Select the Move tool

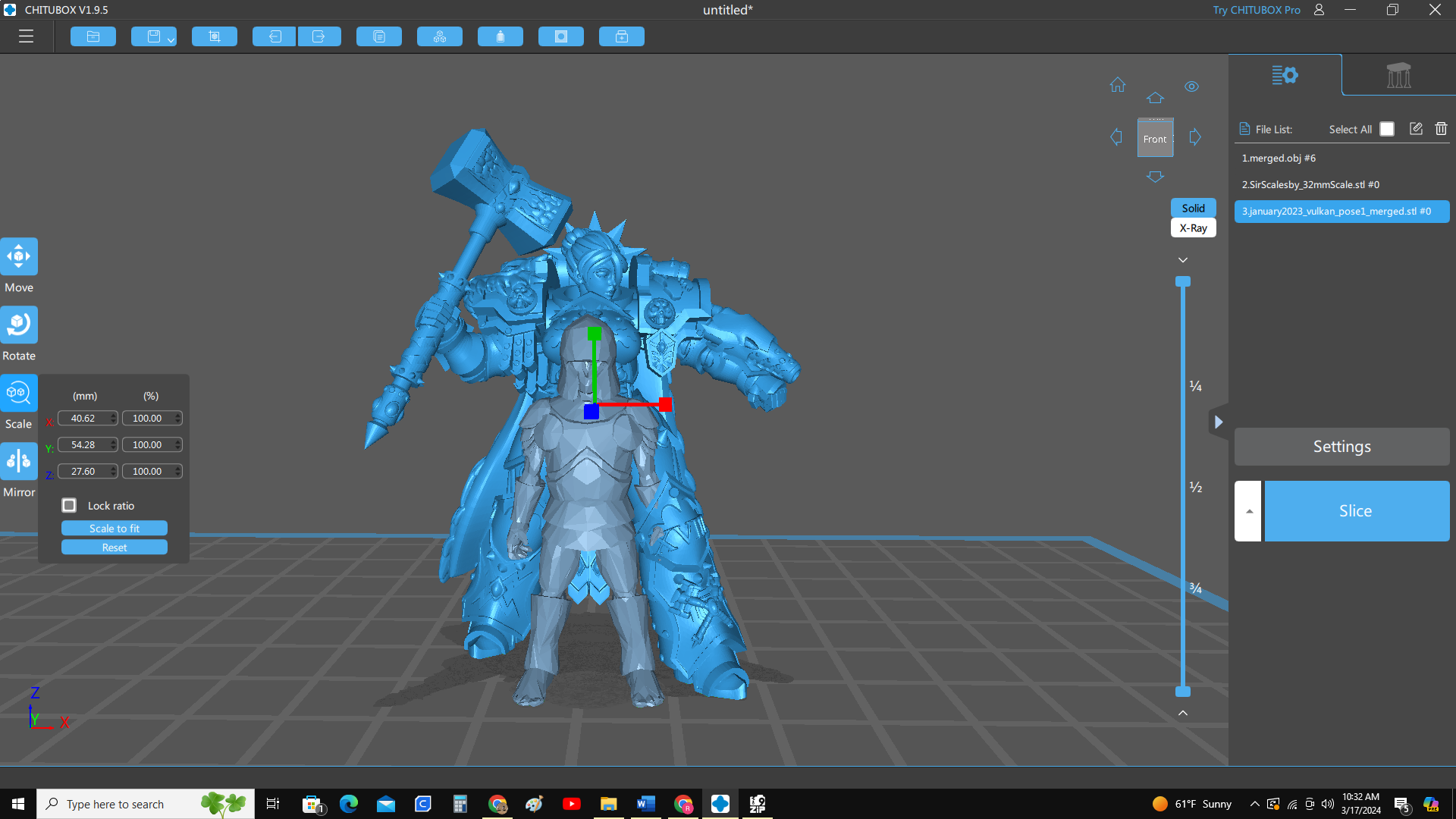19,256
